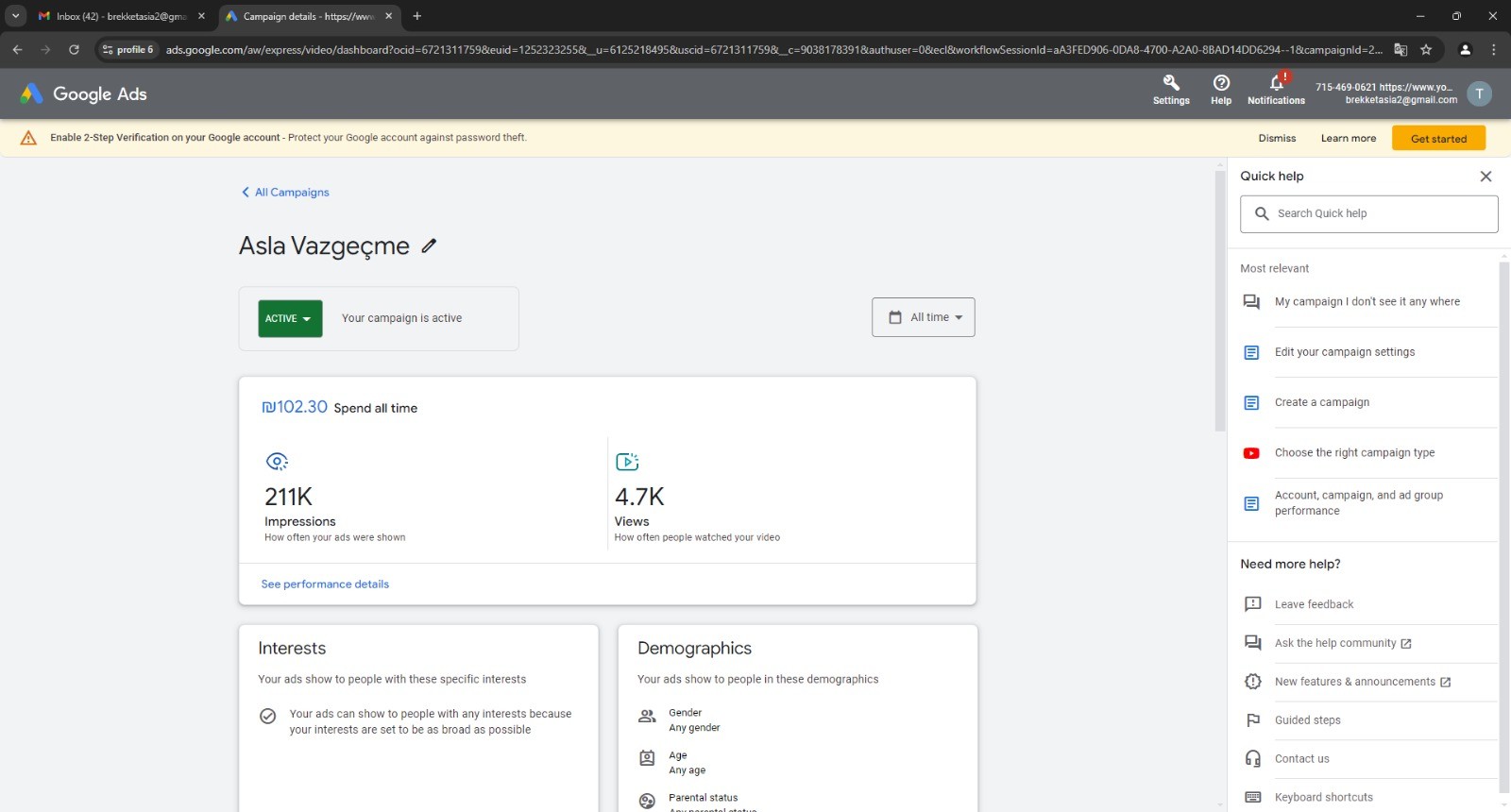1511x812 pixels.
Task: Click the Interests check circle icon
Action: tap(268, 716)
